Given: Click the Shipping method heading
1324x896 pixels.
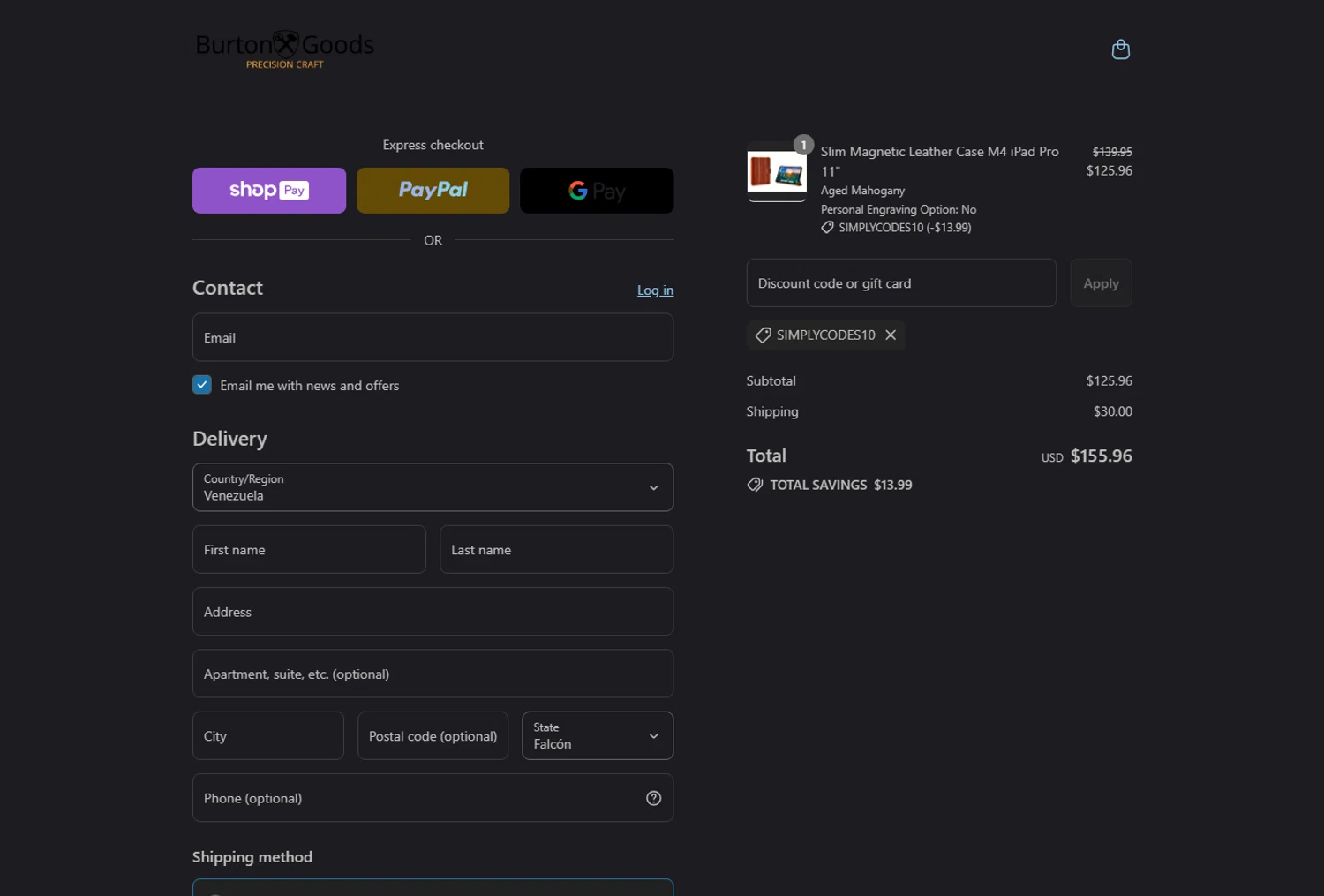Looking at the screenshot, I should coord(252,857).
